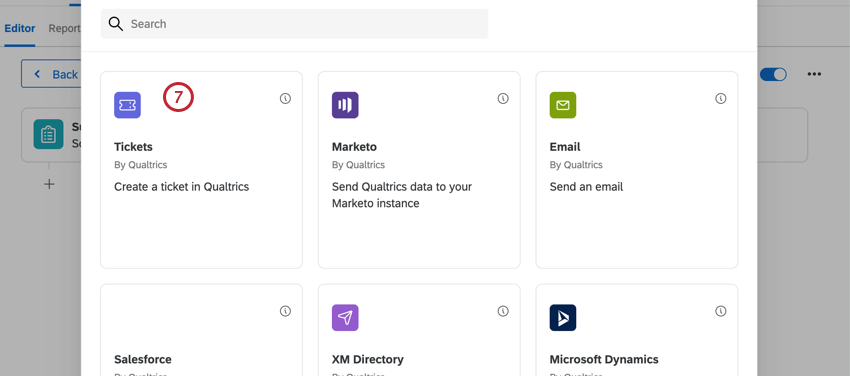Choose the Salesforce task card

(202, 330)
